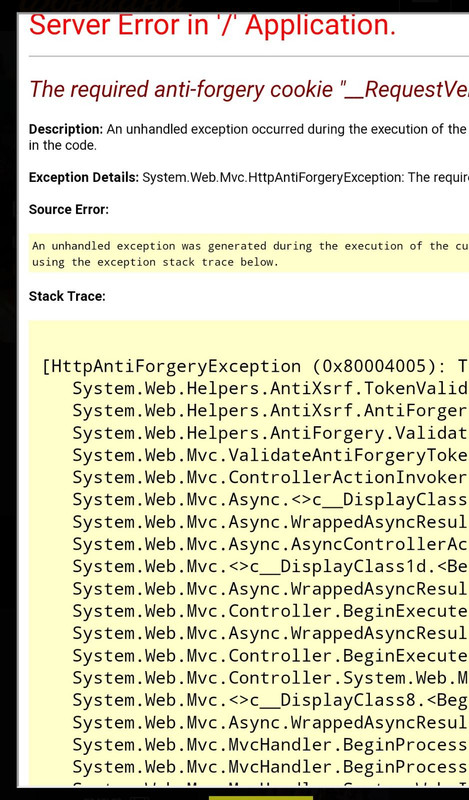Click the bold "Description:" label
This screenshot has width=469, height=800.
click(x=66, y=129)
